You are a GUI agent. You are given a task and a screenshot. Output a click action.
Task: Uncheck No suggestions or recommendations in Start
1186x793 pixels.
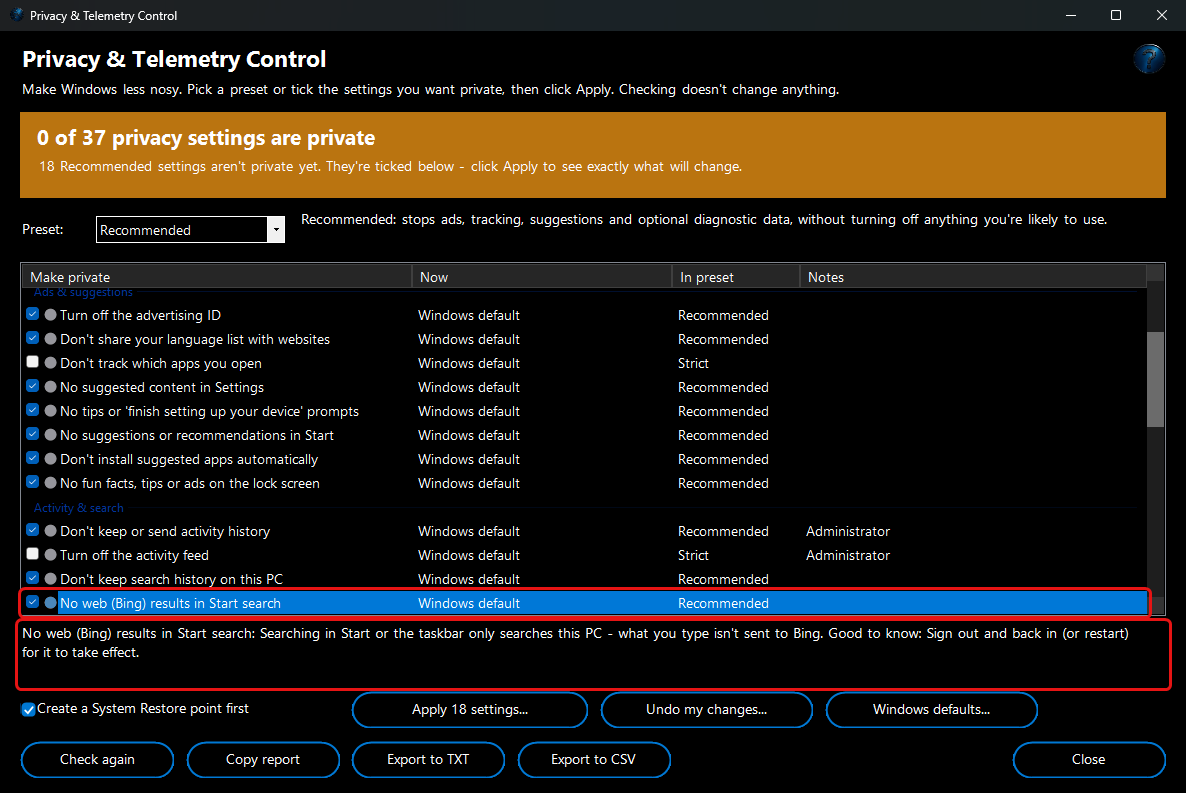33,434
